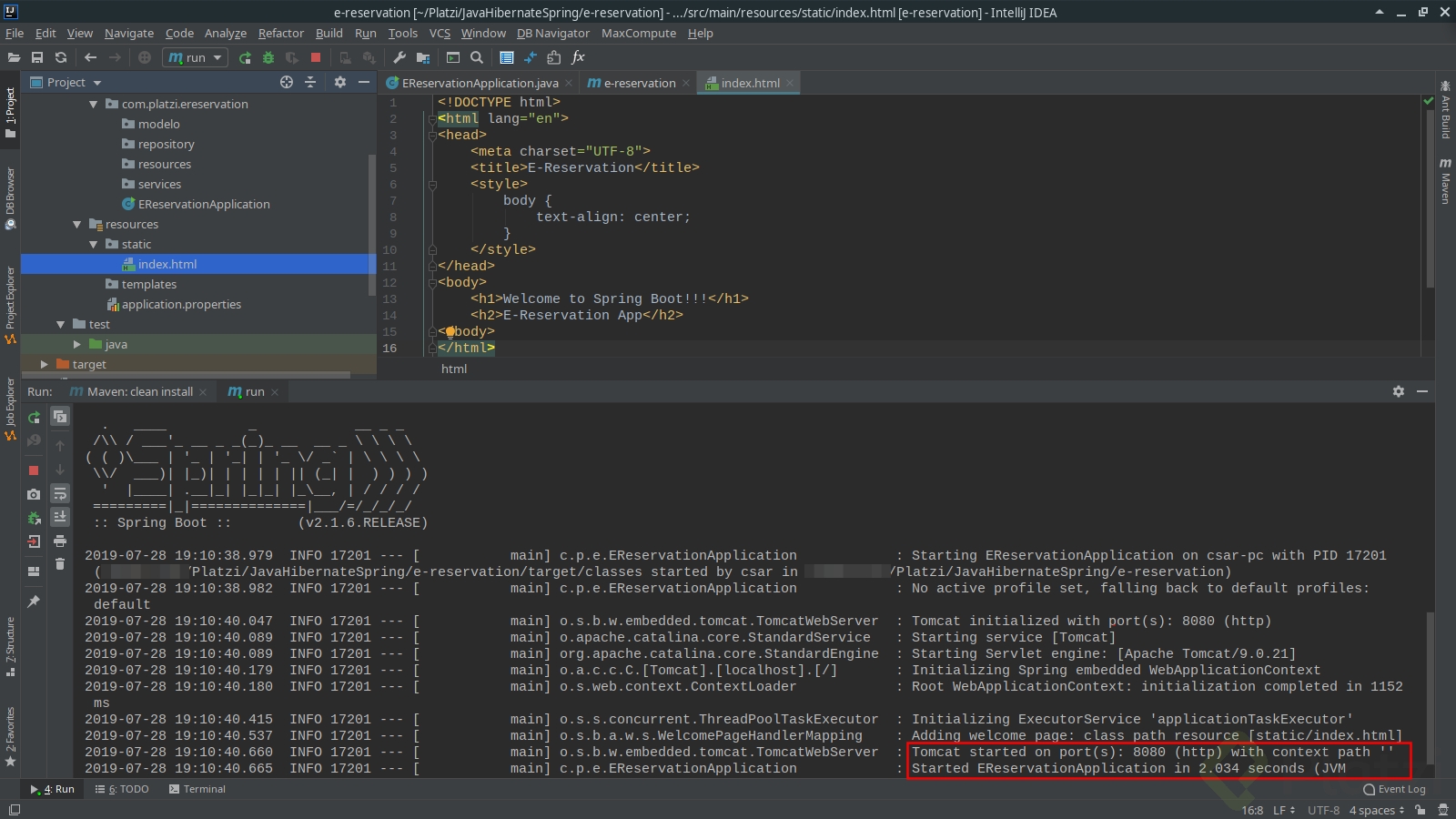Select the templates folder in tree

pos(148,285)
